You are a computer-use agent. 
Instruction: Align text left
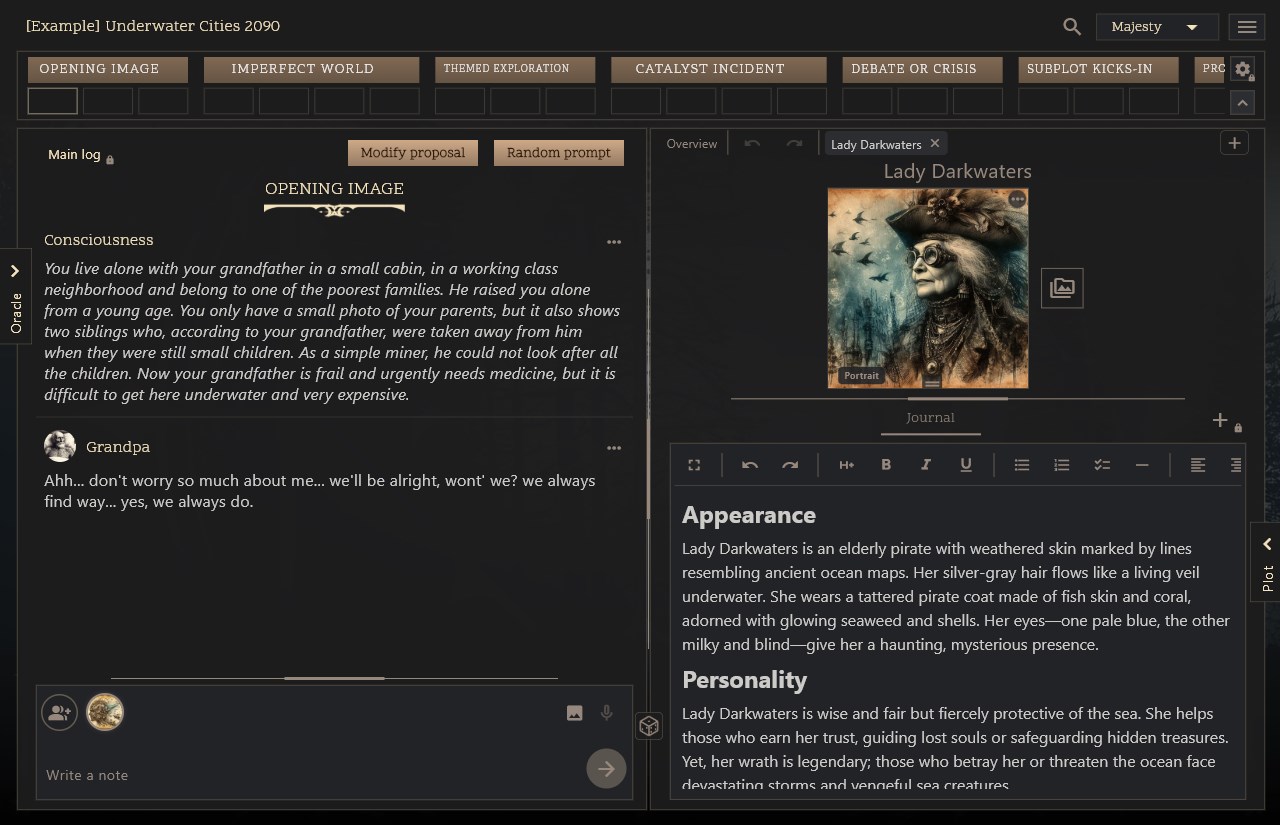pos(1198,465)
